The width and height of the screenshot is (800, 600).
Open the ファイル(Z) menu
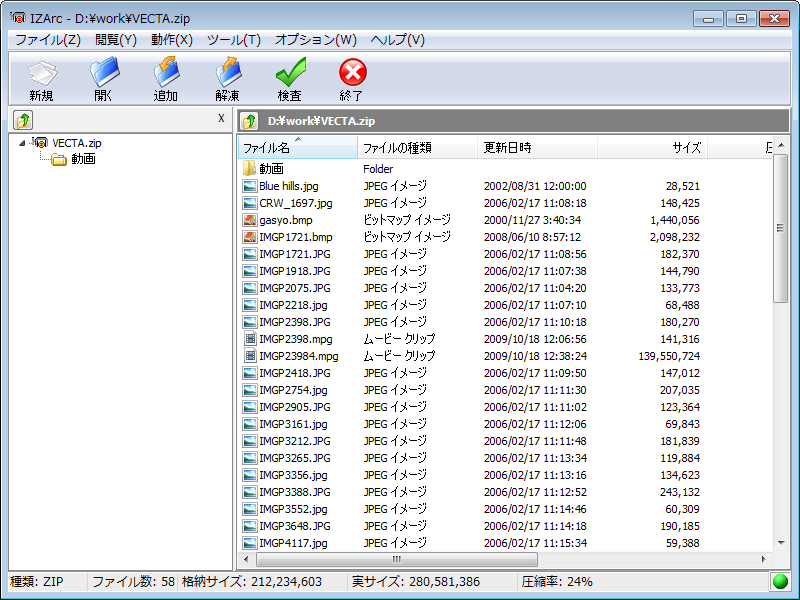tap(48, 40)
